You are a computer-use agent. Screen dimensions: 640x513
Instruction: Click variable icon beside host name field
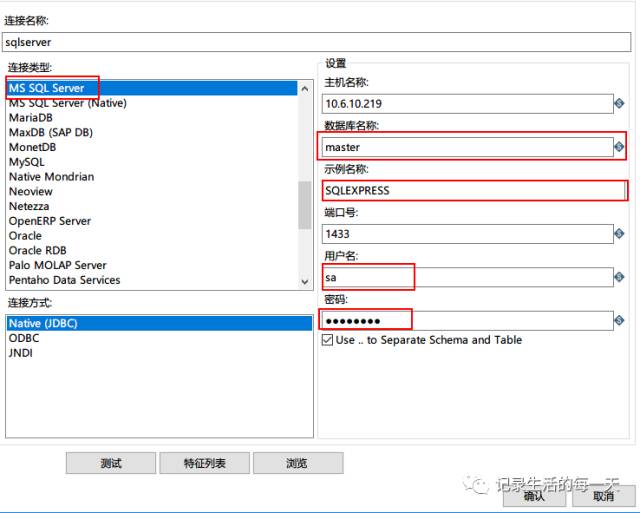click(619, 103)
